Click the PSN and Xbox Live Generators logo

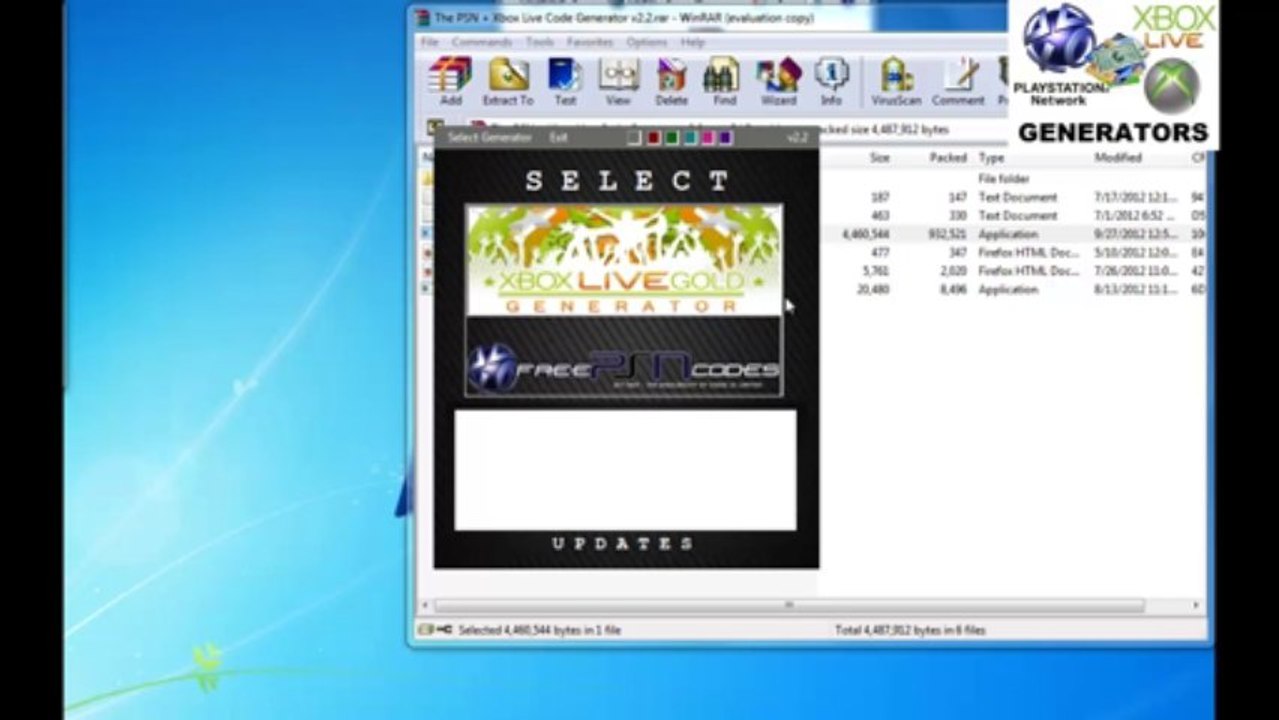[x=1113, y=74]
